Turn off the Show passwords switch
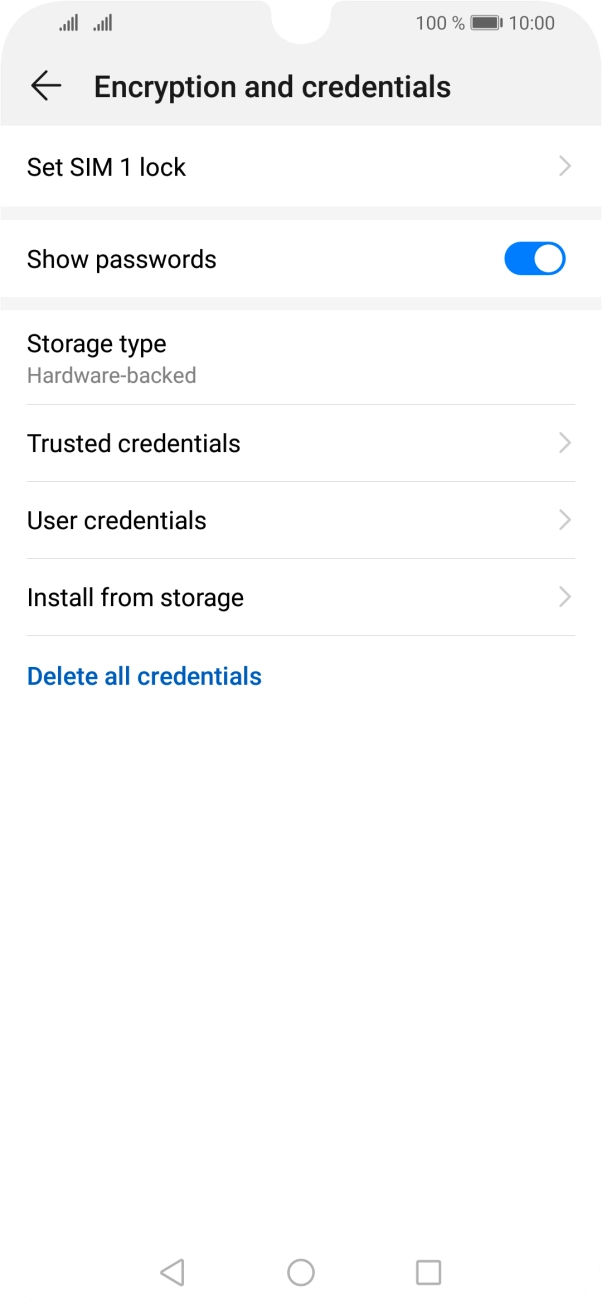602x1306 pixels. pos(534,259)
